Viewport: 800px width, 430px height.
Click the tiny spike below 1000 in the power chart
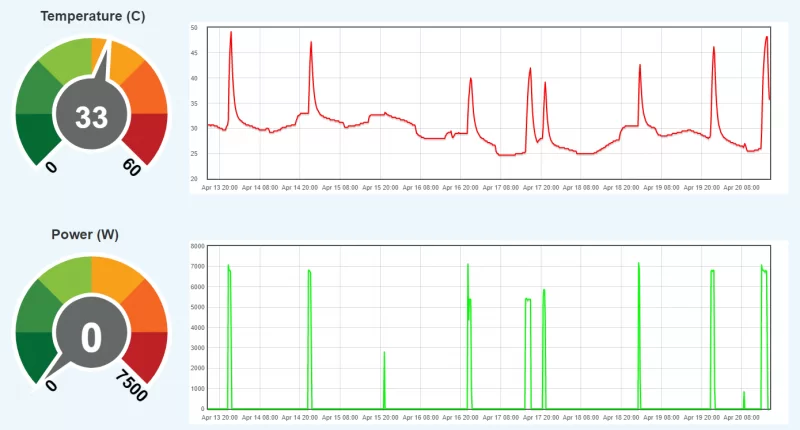pyautogui.click(x=744, y=393)
